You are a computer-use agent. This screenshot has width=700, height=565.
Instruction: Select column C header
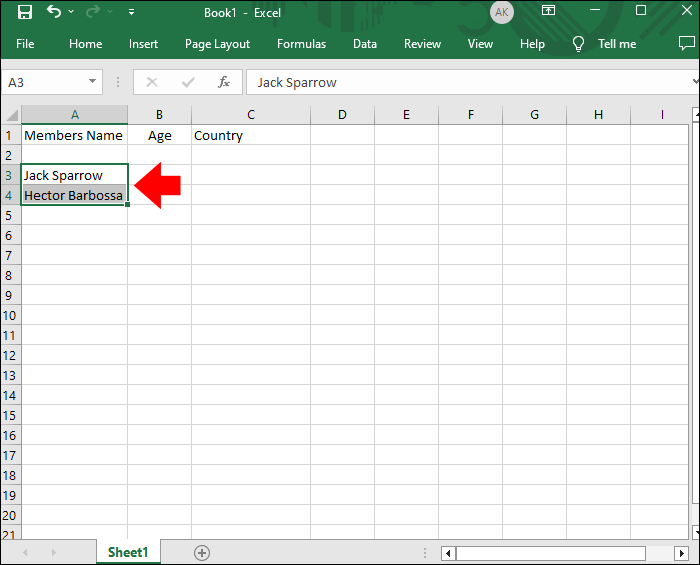coord(251,115)
